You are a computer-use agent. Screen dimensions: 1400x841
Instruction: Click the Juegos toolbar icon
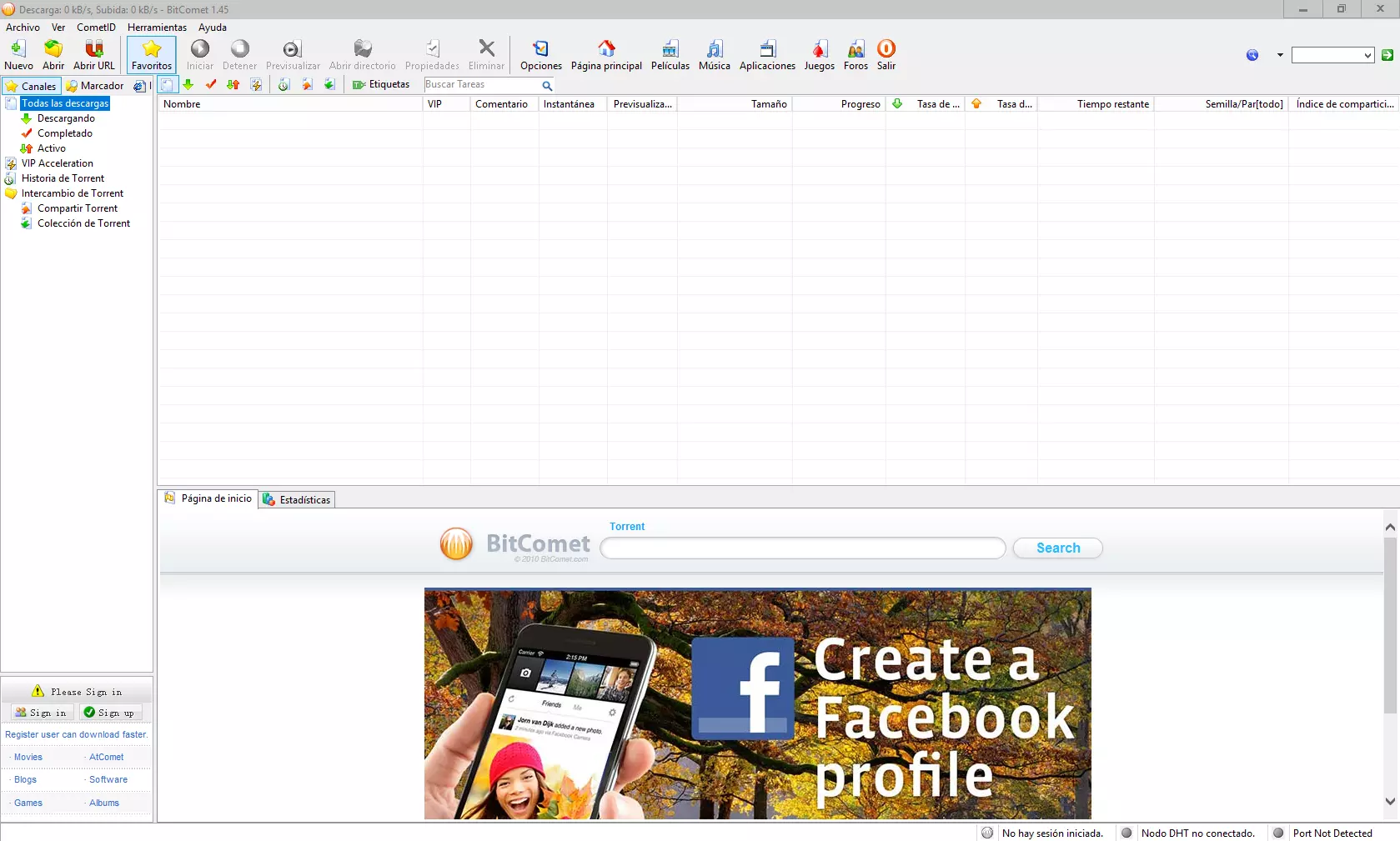click(819, 55)
